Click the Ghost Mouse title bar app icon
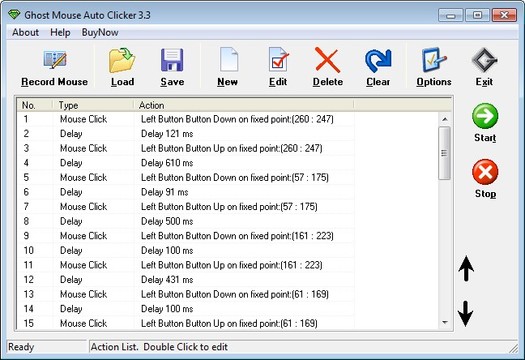Screen dimensions: 525x360 pos(14,15)
